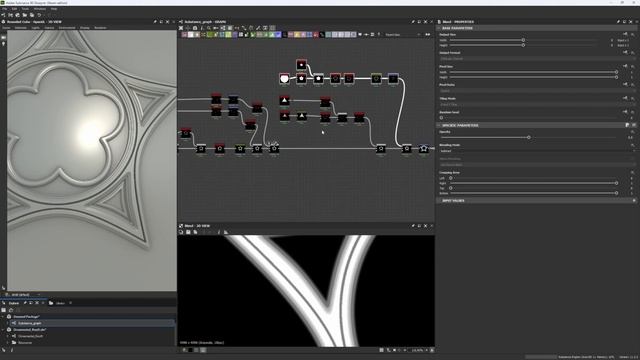The height and width of the screenshot is (360, 640).
Task: Switch to the Explorer tab
Action: coord(14,303)
